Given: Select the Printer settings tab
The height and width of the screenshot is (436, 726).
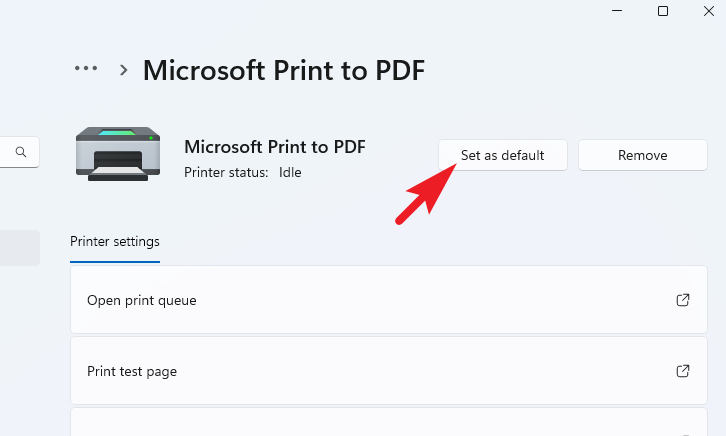Looking at the screenshot, I should [115, 242].
